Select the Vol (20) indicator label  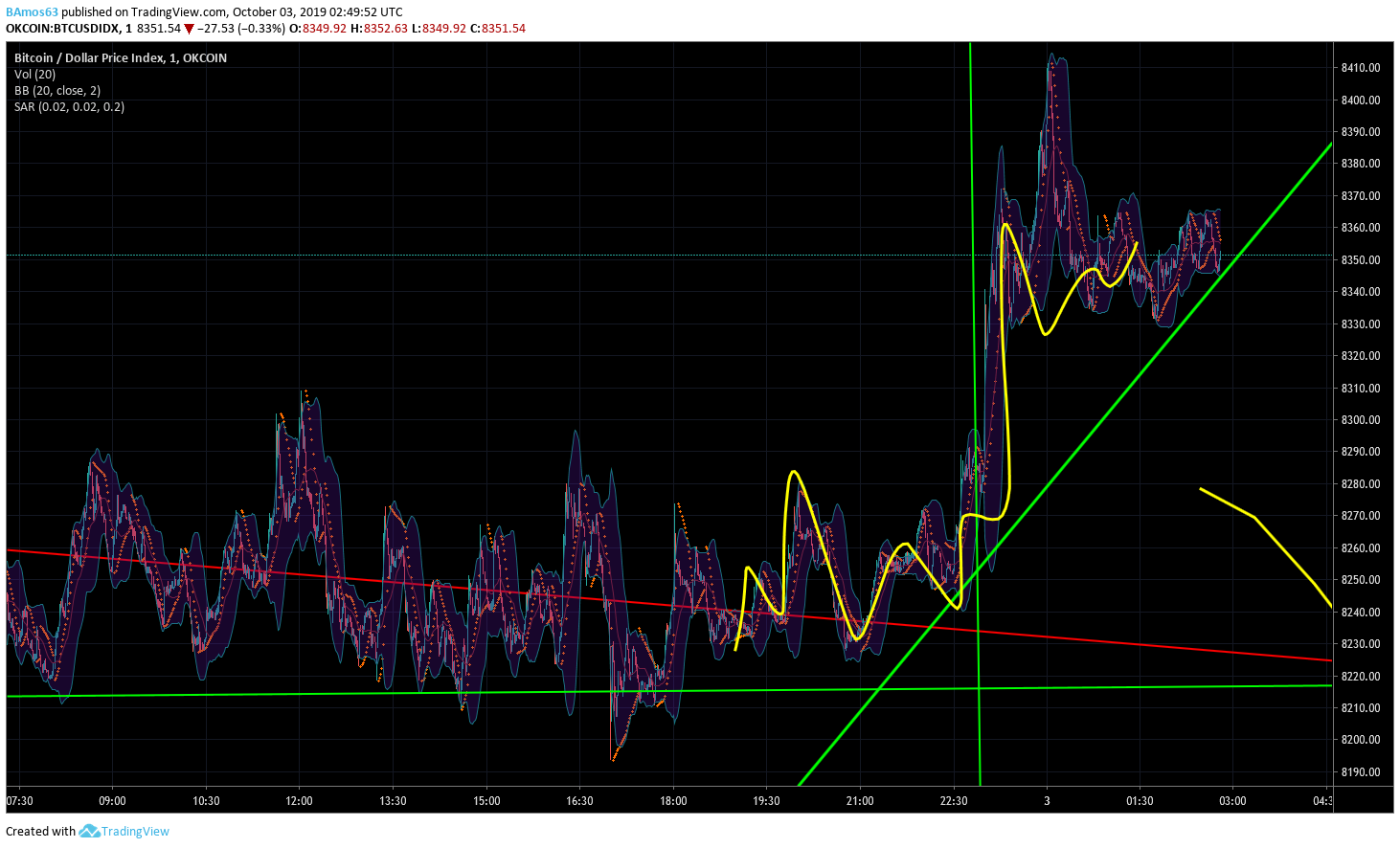(x=34, y=74)
